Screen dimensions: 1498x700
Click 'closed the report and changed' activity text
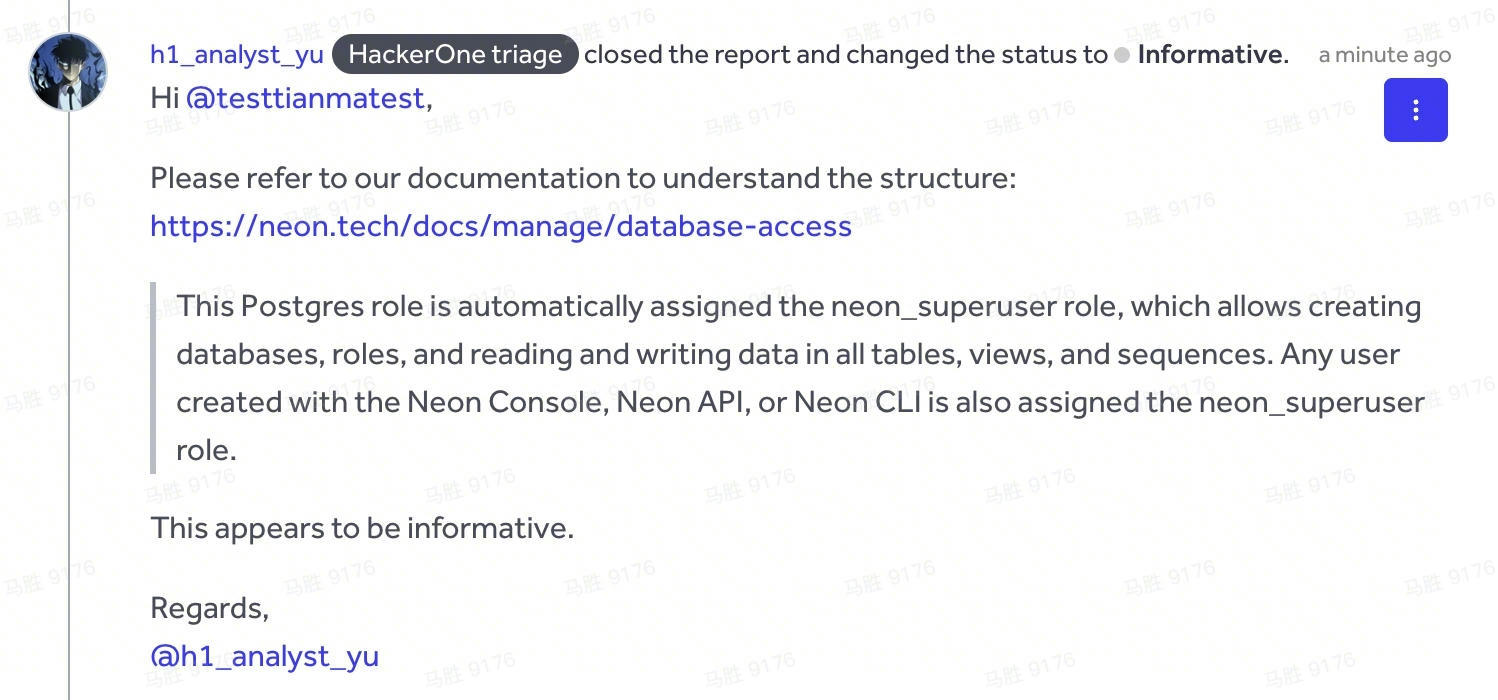click(845, 55)
